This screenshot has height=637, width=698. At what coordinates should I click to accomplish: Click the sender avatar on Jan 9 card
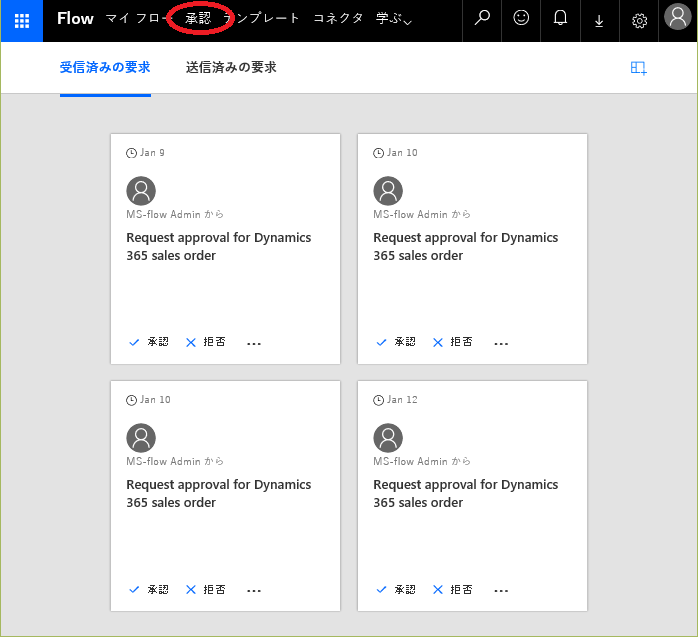[x=141, y=191]
